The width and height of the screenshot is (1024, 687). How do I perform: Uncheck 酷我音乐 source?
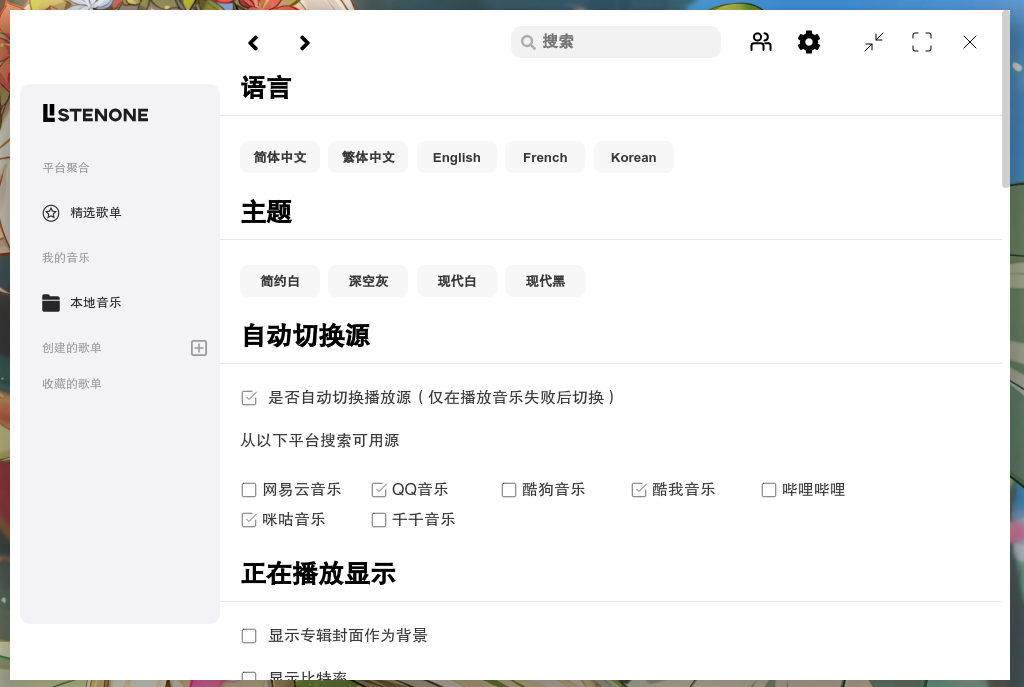click(639, 490)
